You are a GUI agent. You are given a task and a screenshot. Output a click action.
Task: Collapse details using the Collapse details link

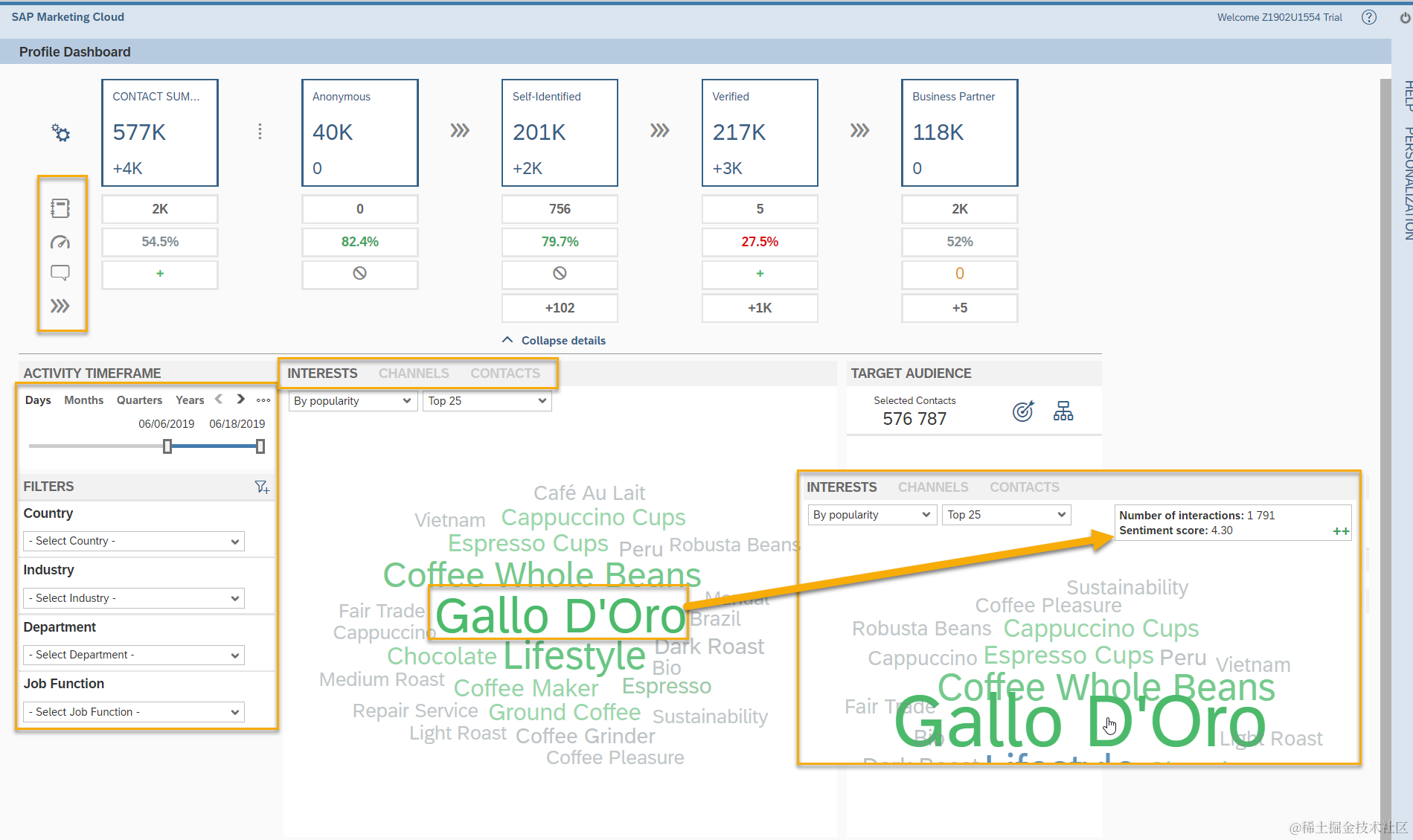pos(554,340)
